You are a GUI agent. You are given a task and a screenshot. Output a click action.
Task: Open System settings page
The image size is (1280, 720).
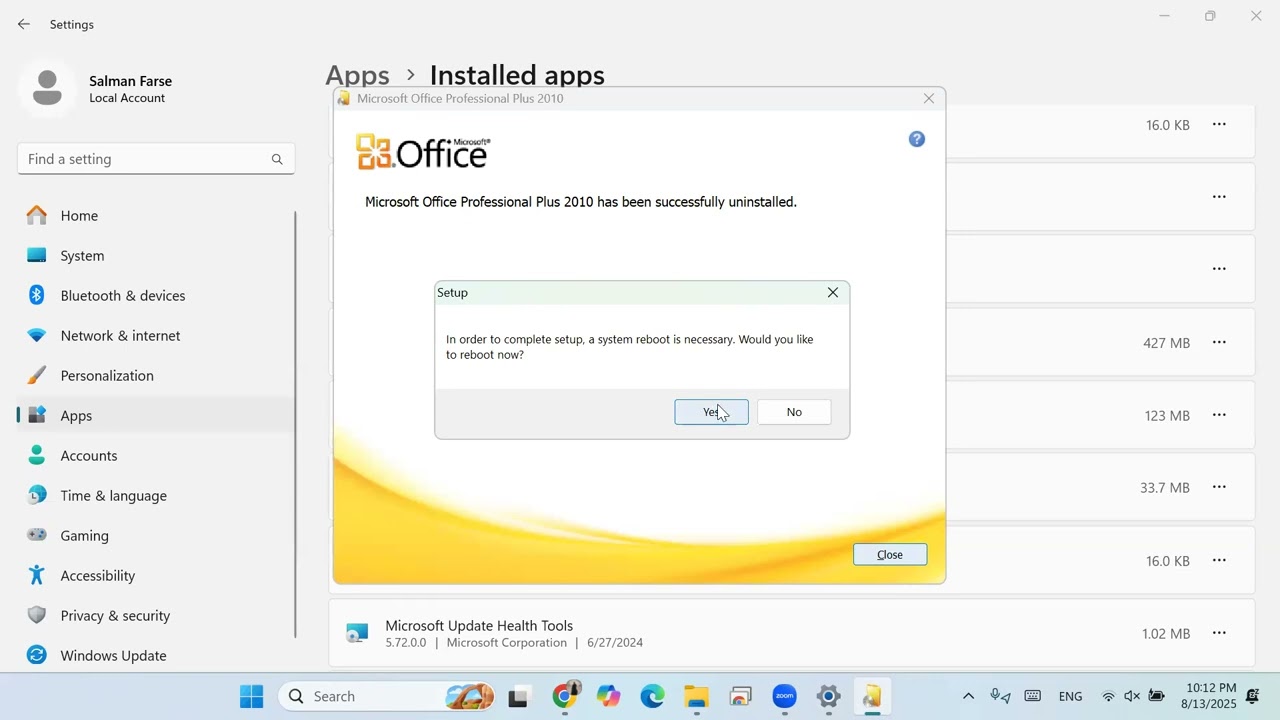click(156, 255)
